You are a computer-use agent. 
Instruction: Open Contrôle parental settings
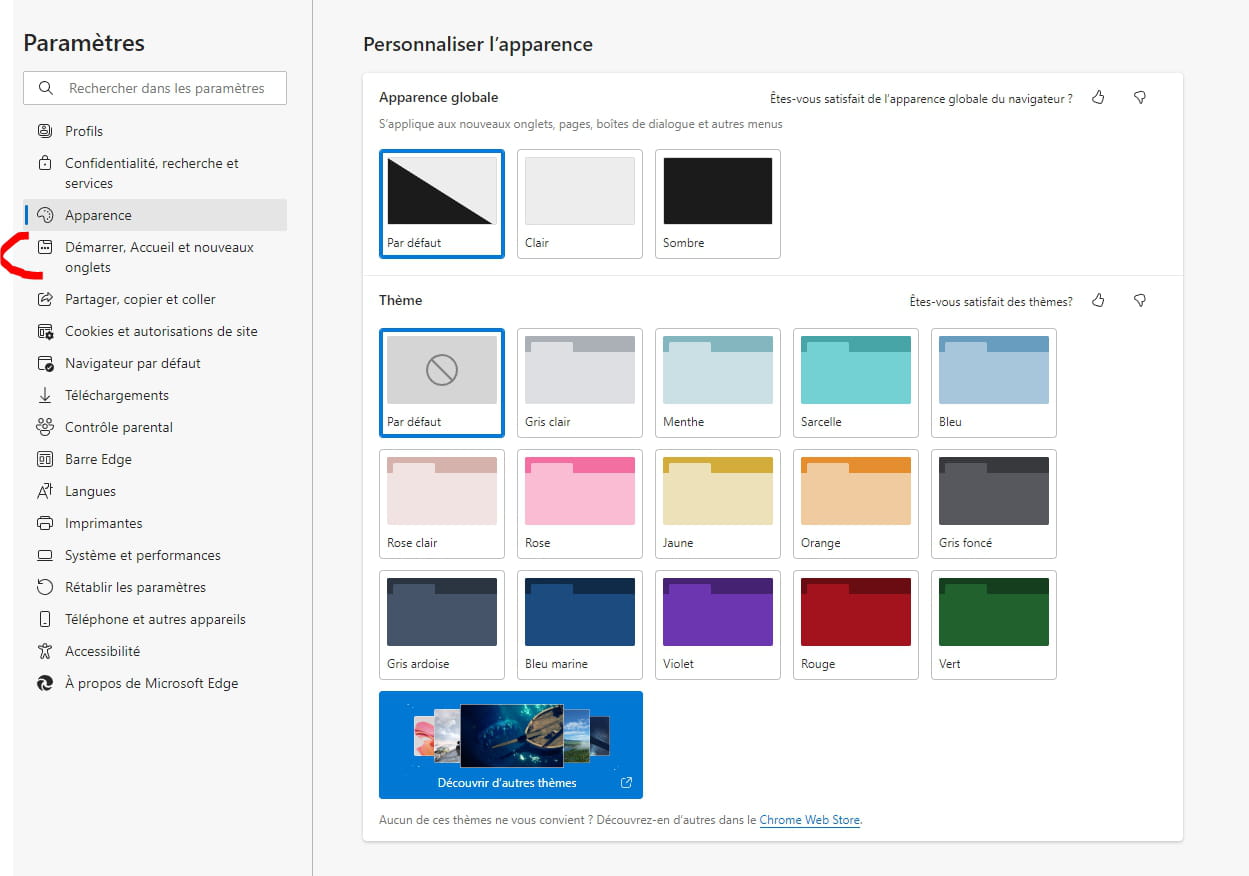click(x=155, y=427)
